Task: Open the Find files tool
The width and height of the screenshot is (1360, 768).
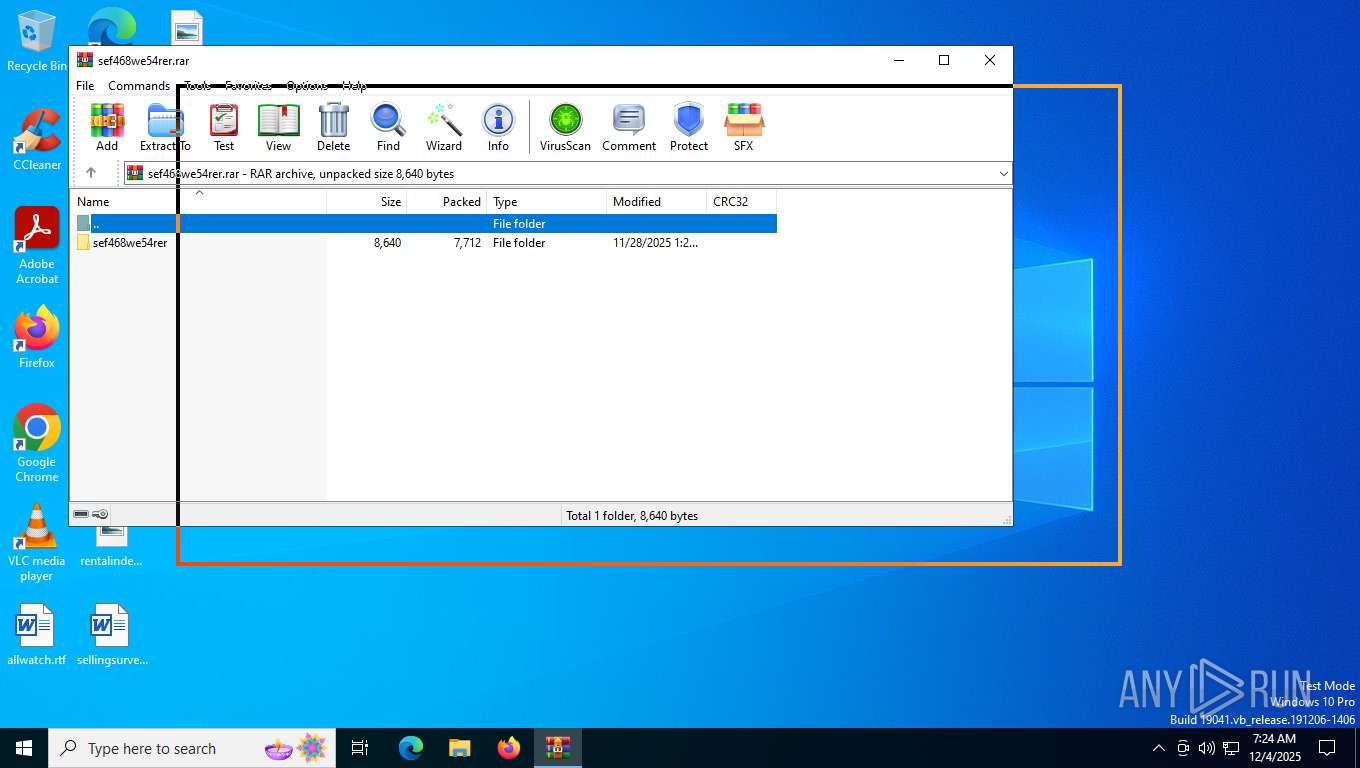Action: coord(388,128)
